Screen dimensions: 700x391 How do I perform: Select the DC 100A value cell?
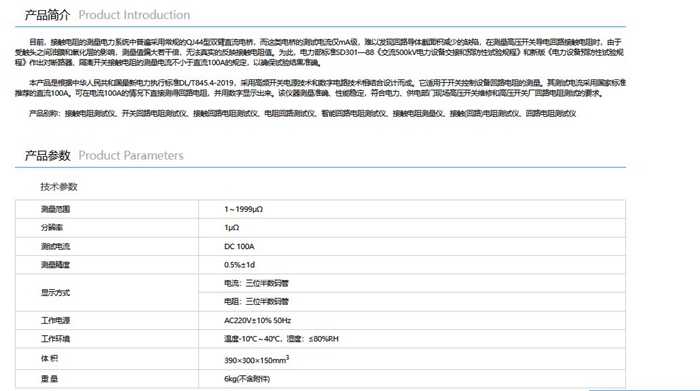point(412,246)
